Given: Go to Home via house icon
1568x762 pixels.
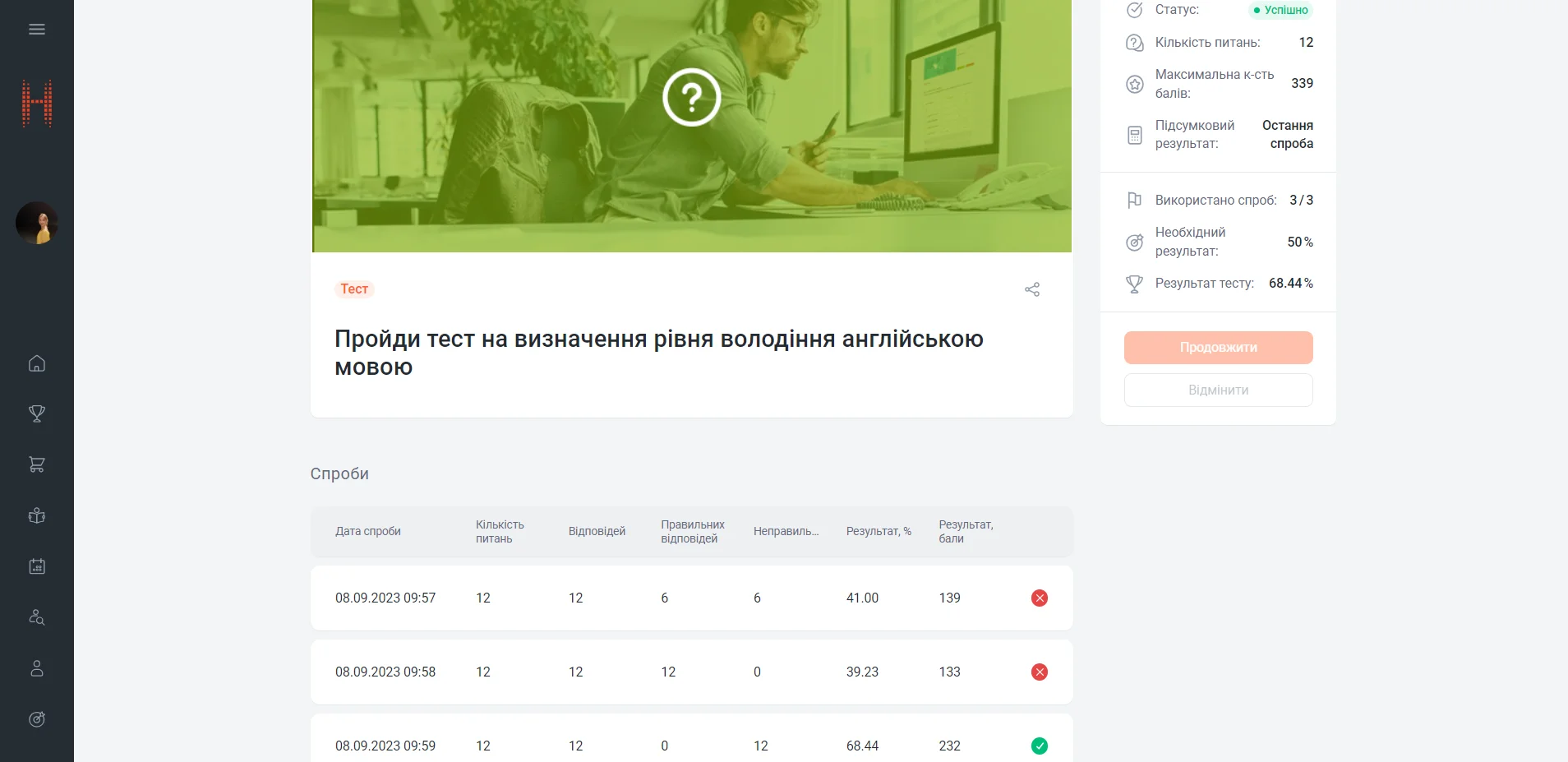Looking at the screenshot, I should 37,363.
